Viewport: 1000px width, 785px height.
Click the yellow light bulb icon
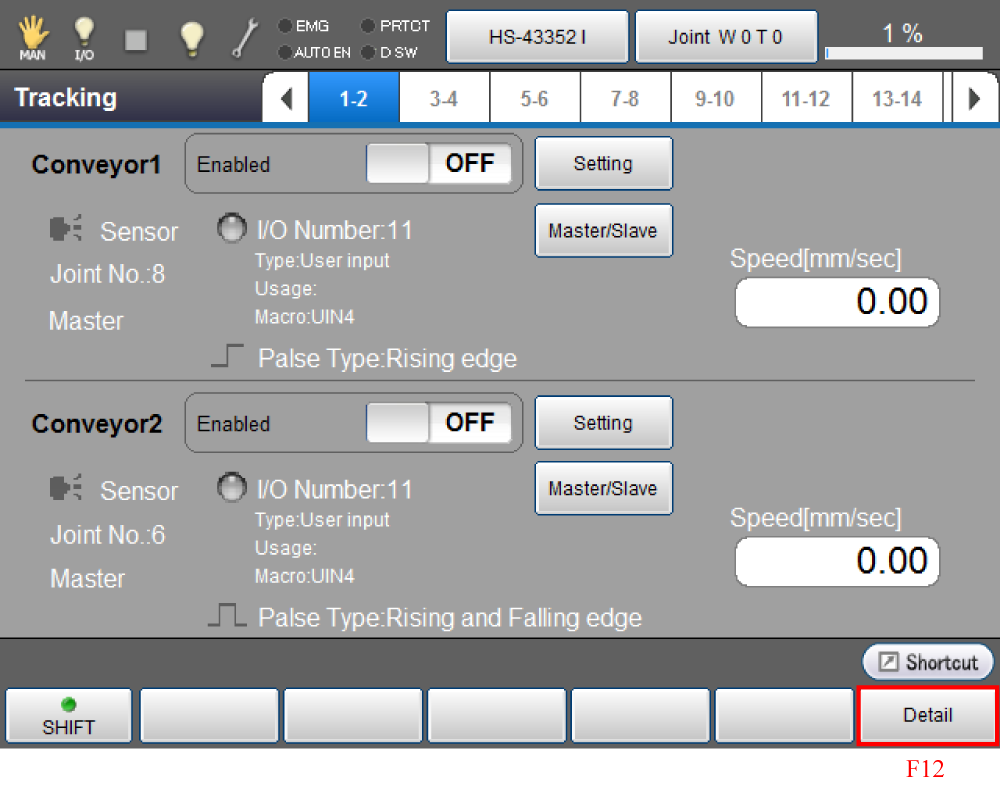191,37
